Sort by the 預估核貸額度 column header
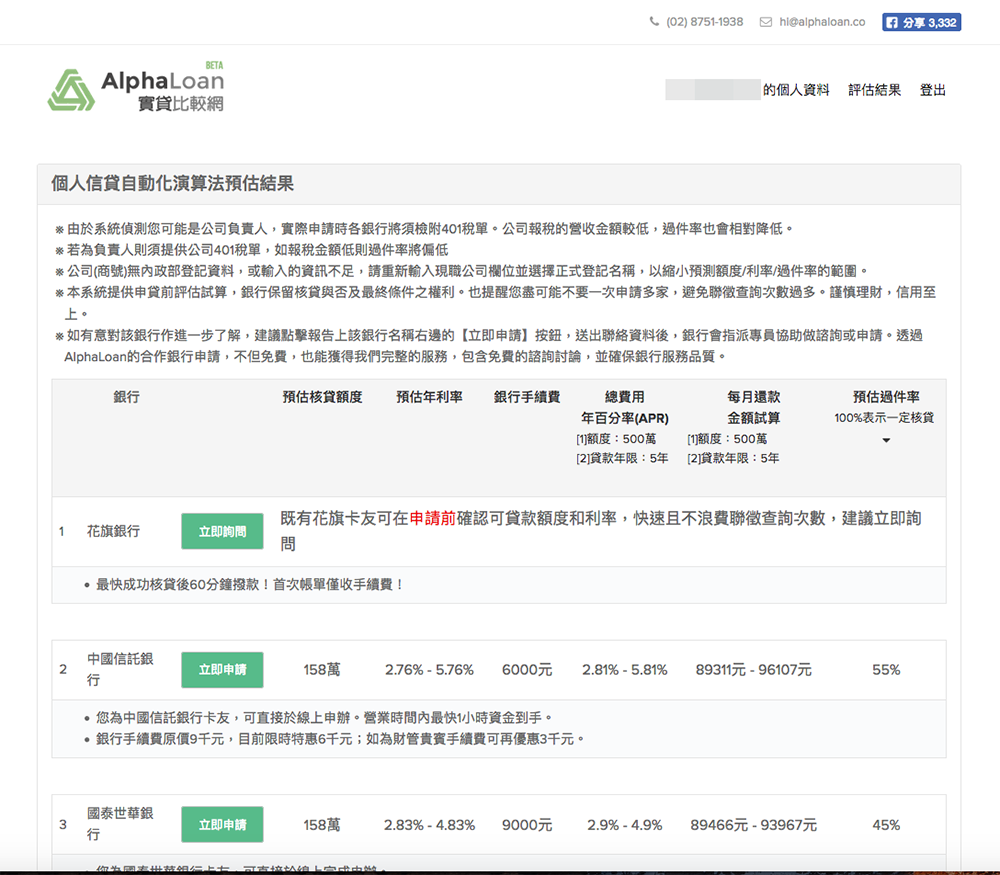 click(x=322, y=397)
